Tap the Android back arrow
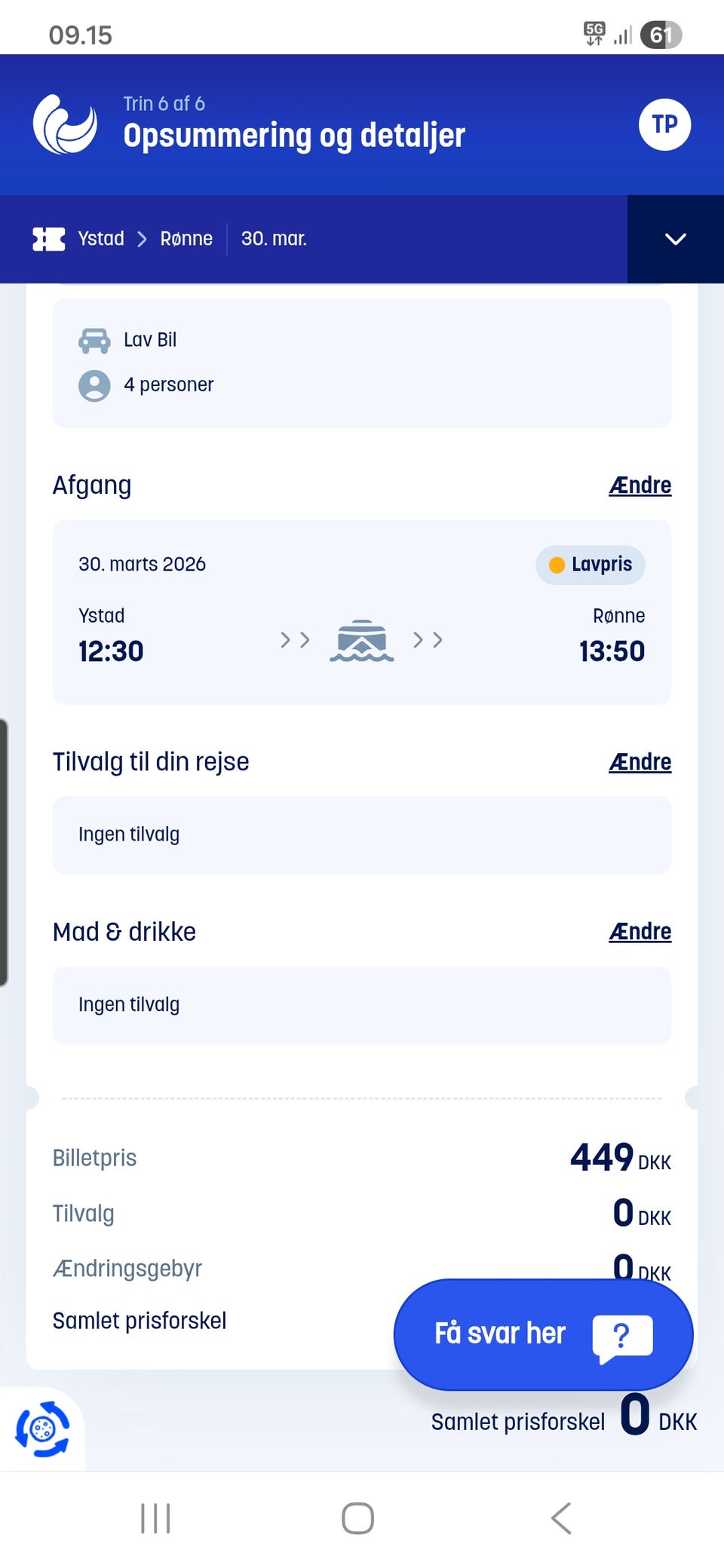The height and width of the screenshot is (1568, 724). point(561,1518)
